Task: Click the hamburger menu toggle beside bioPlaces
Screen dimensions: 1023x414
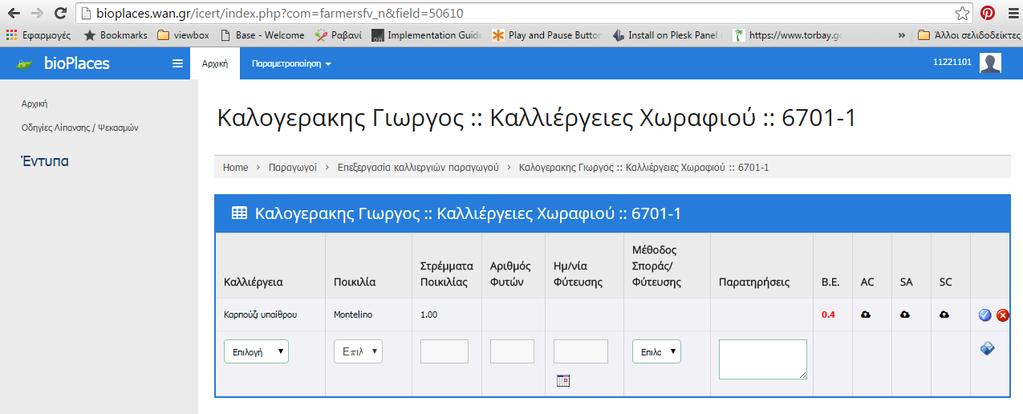Action: point(177,63)
